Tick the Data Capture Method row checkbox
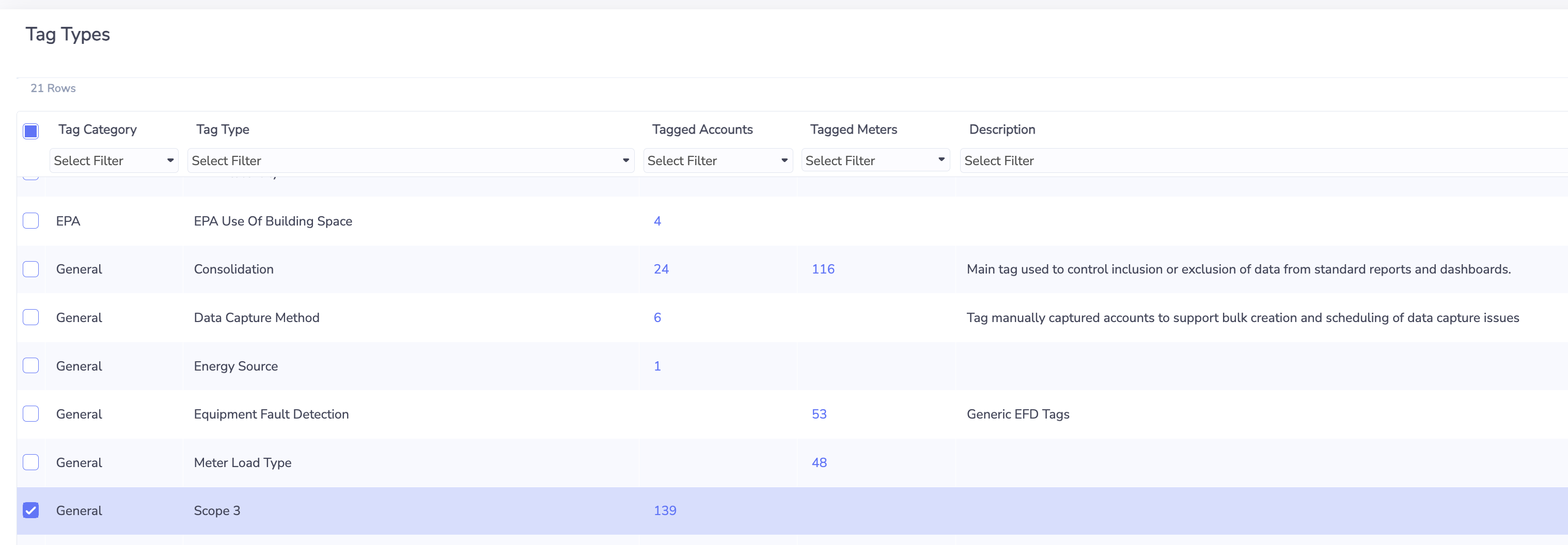This screenshot has width=1568, height=545. pos(31,317)
